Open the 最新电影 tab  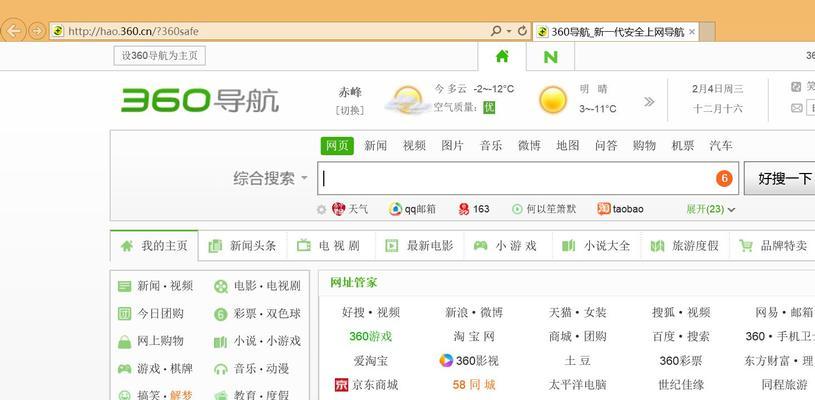point(420,246)
